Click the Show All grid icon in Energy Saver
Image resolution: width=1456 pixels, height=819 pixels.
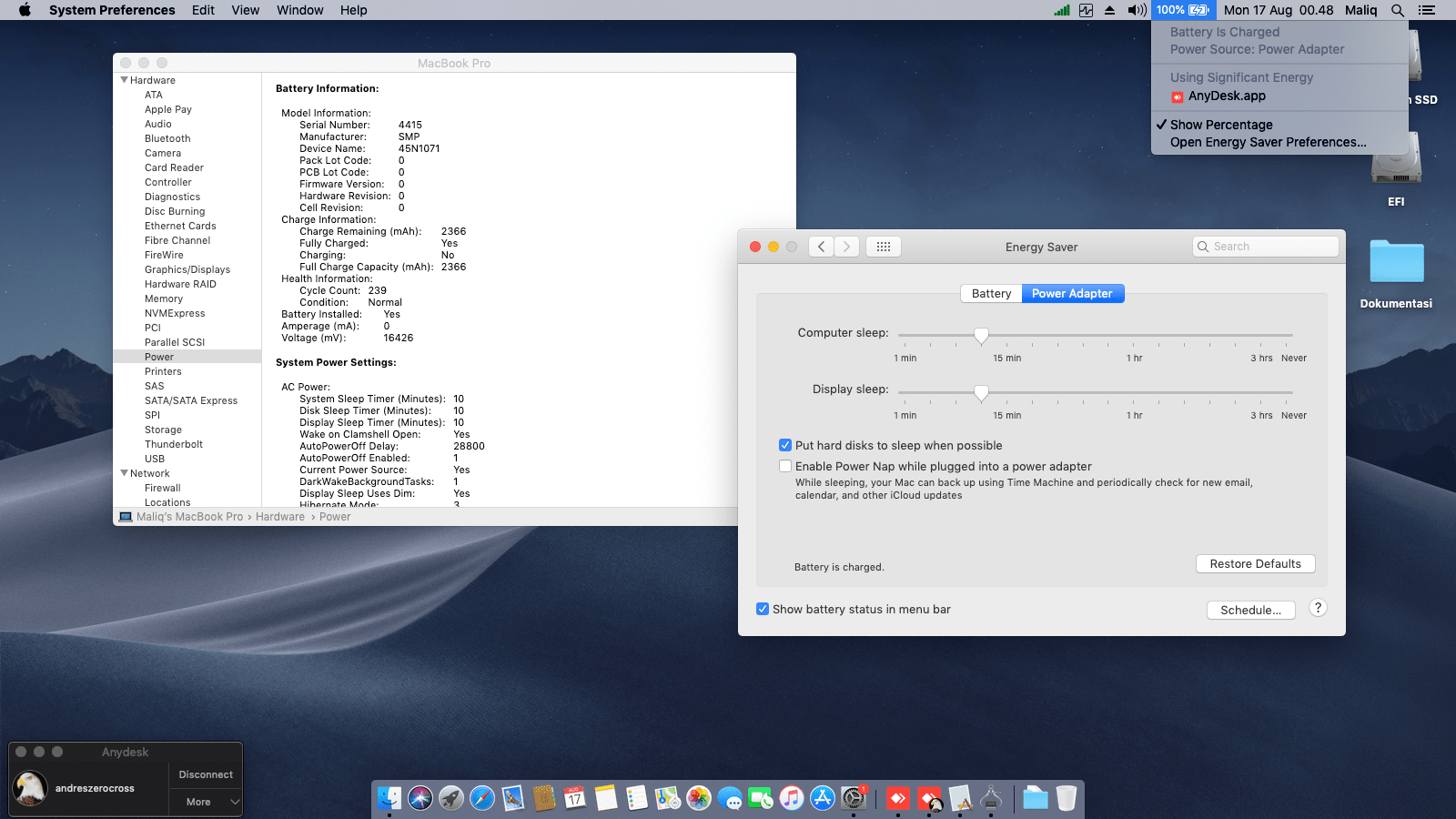(883, 247)
